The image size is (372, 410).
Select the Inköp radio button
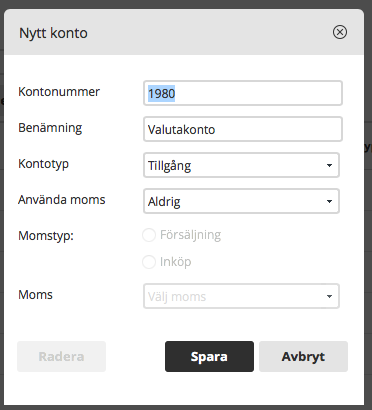149,262
